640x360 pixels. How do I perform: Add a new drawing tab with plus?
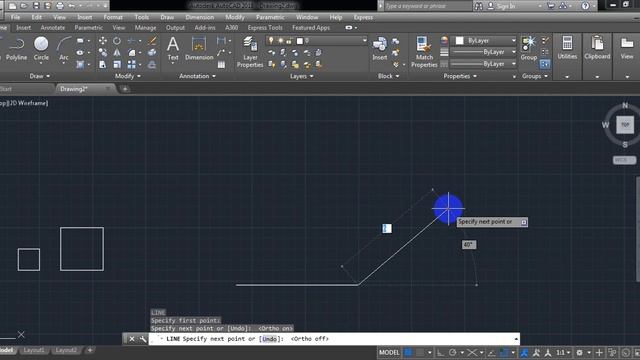pos(125,89)
